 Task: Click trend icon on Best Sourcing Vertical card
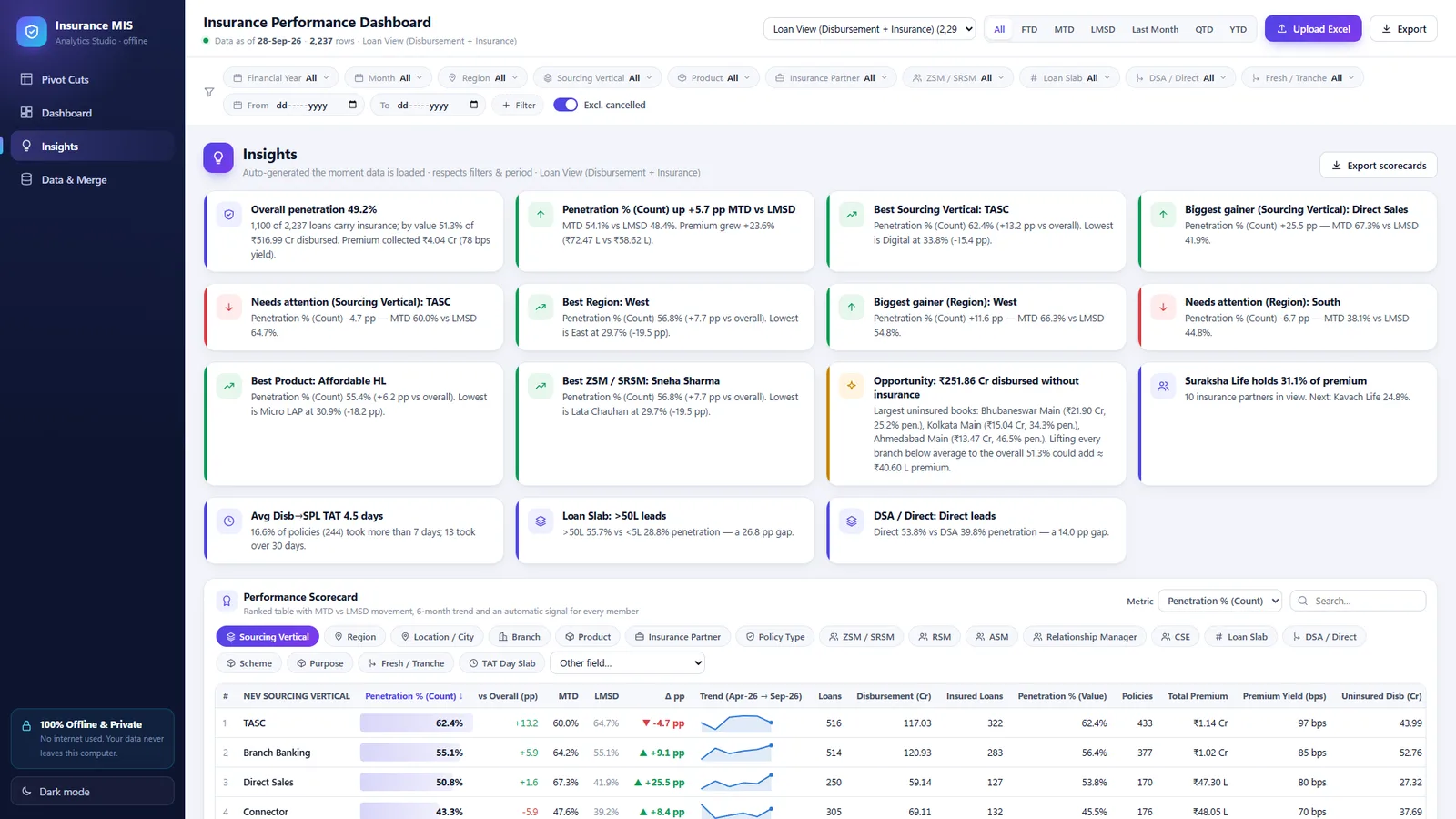tap(852, 215)
